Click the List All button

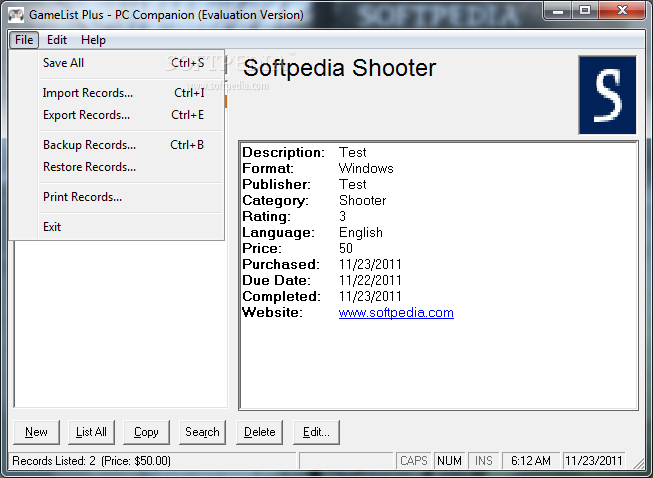[91, 432]
